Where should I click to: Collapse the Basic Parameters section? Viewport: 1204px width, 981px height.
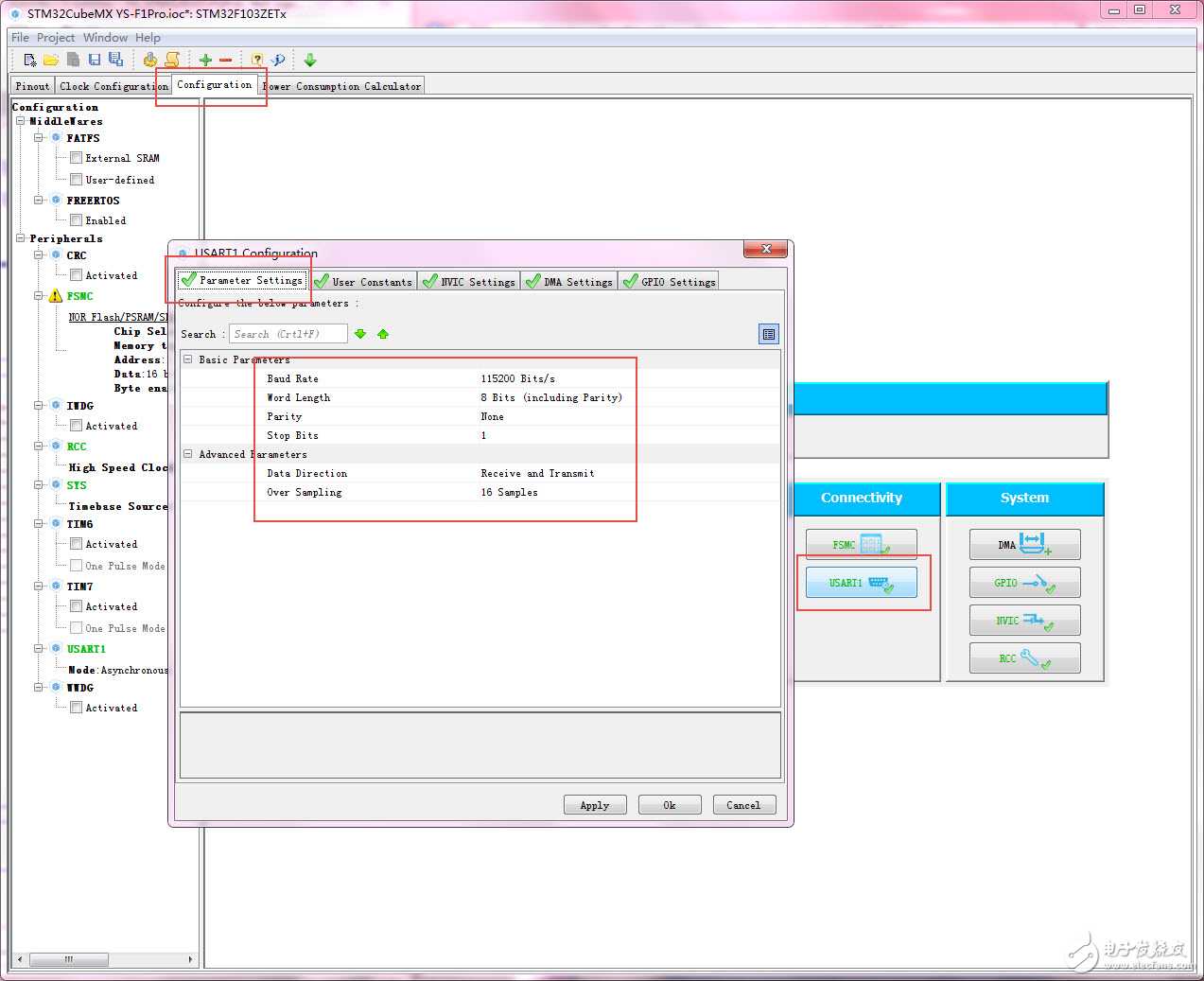coord(188,359)
